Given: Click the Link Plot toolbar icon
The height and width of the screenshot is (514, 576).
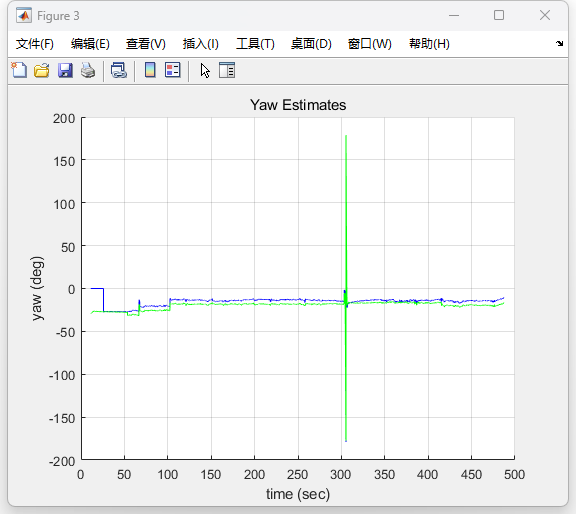Looking at the screenshot, I should tap(119, 70).
